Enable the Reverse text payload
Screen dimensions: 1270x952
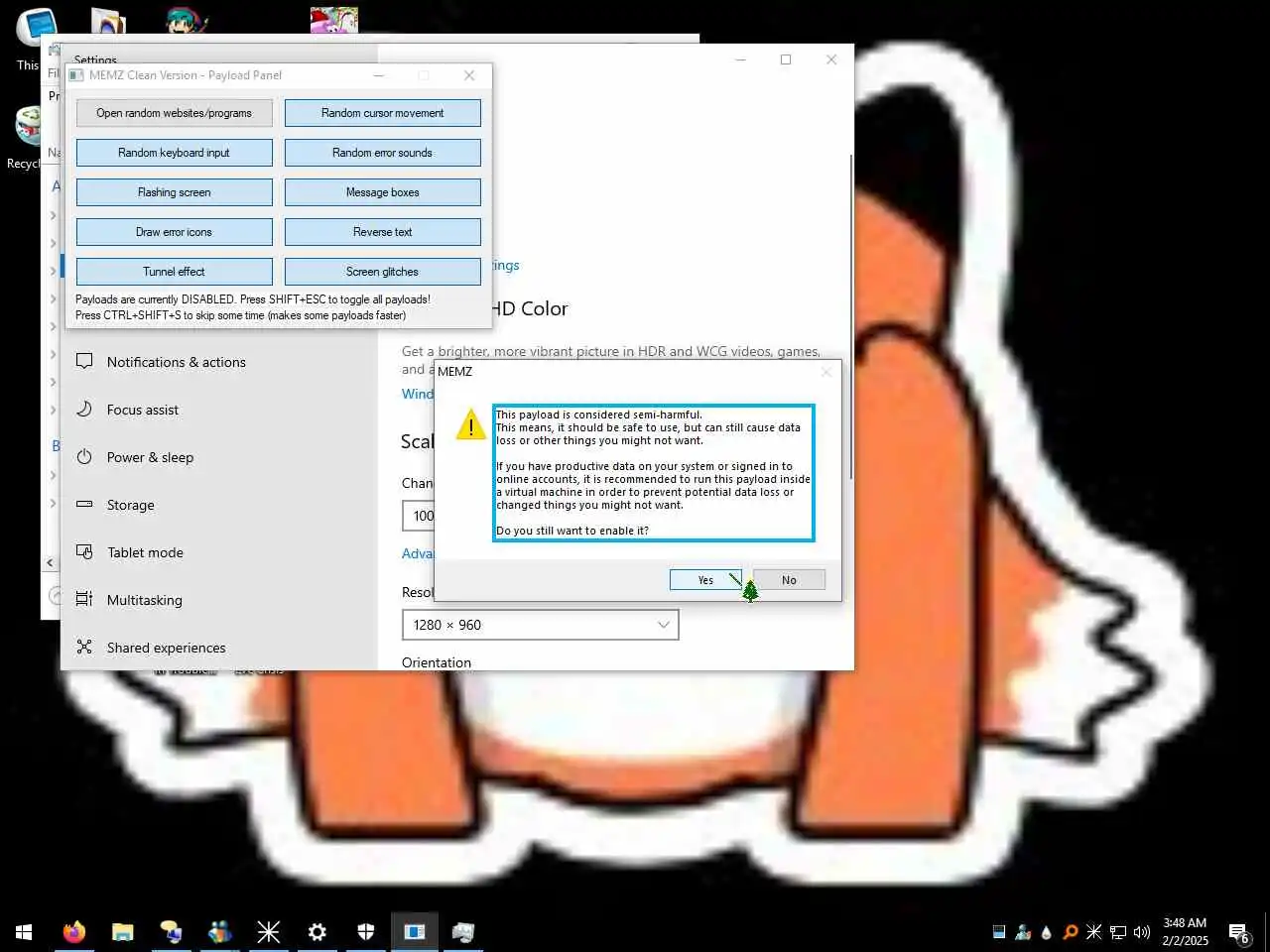point(383,232)
